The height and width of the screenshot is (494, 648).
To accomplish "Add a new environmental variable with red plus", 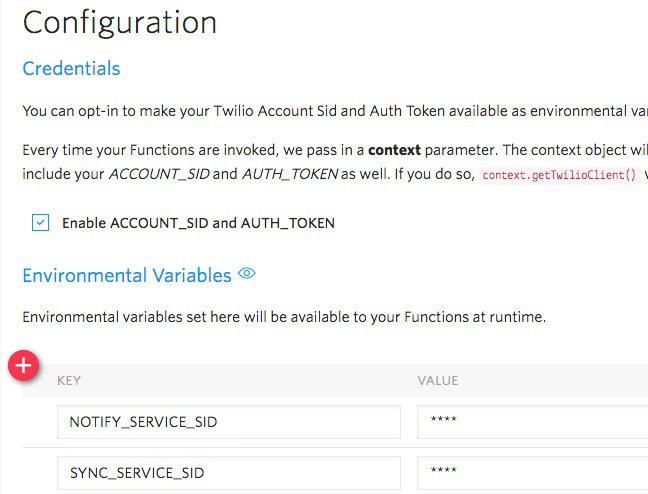I will pos(24,365).
